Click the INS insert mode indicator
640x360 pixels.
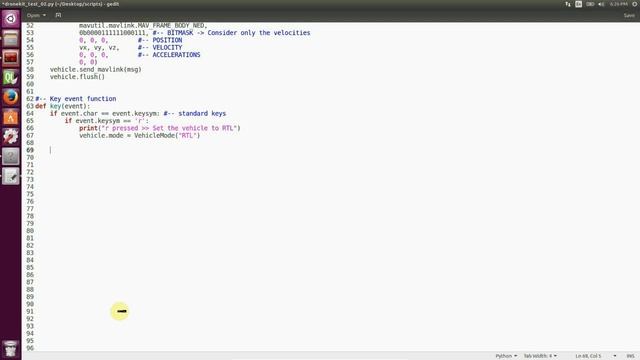point(630,356)
